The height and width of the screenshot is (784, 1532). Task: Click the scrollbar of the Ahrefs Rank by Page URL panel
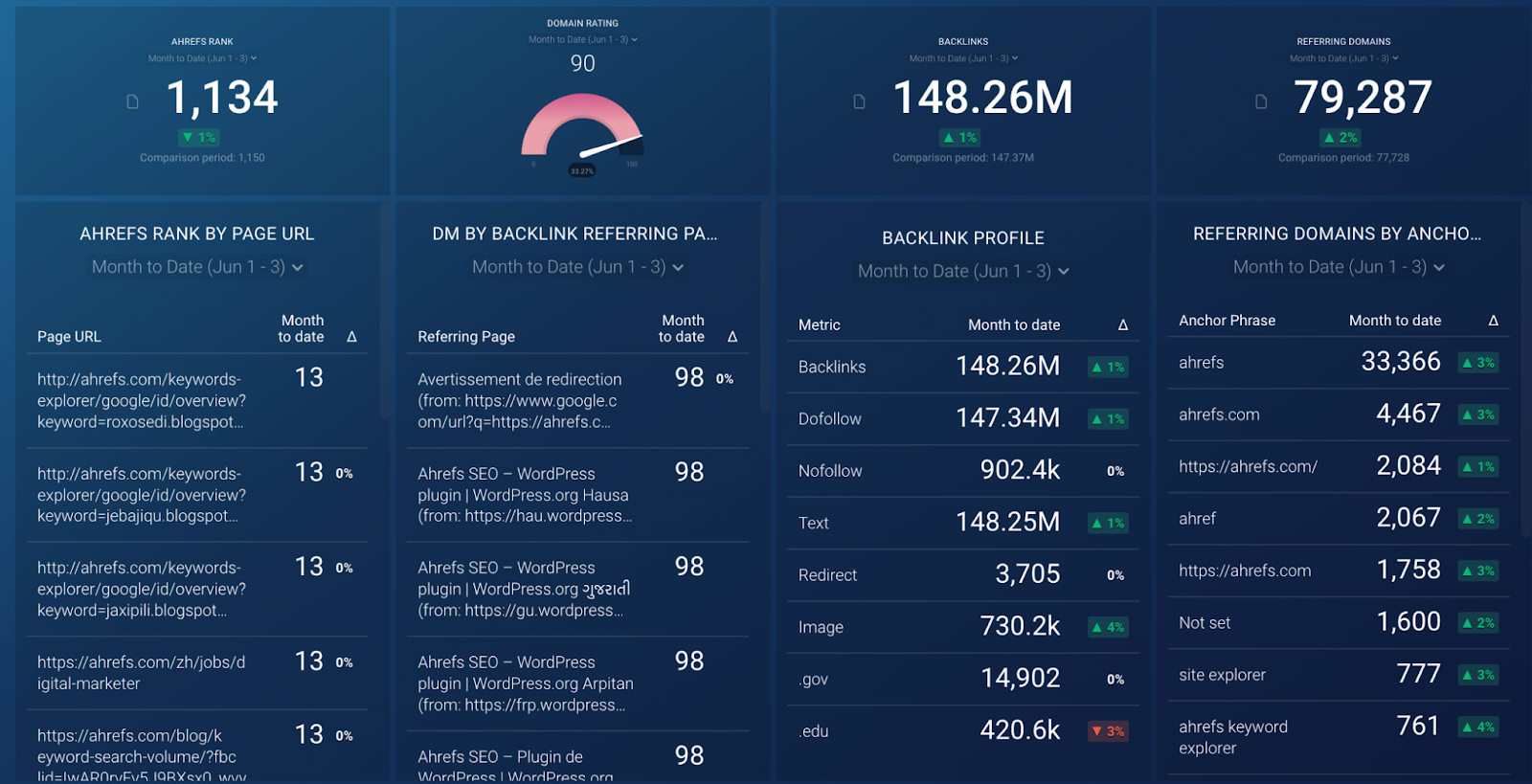pyautogui.click(x=384, y=311)
